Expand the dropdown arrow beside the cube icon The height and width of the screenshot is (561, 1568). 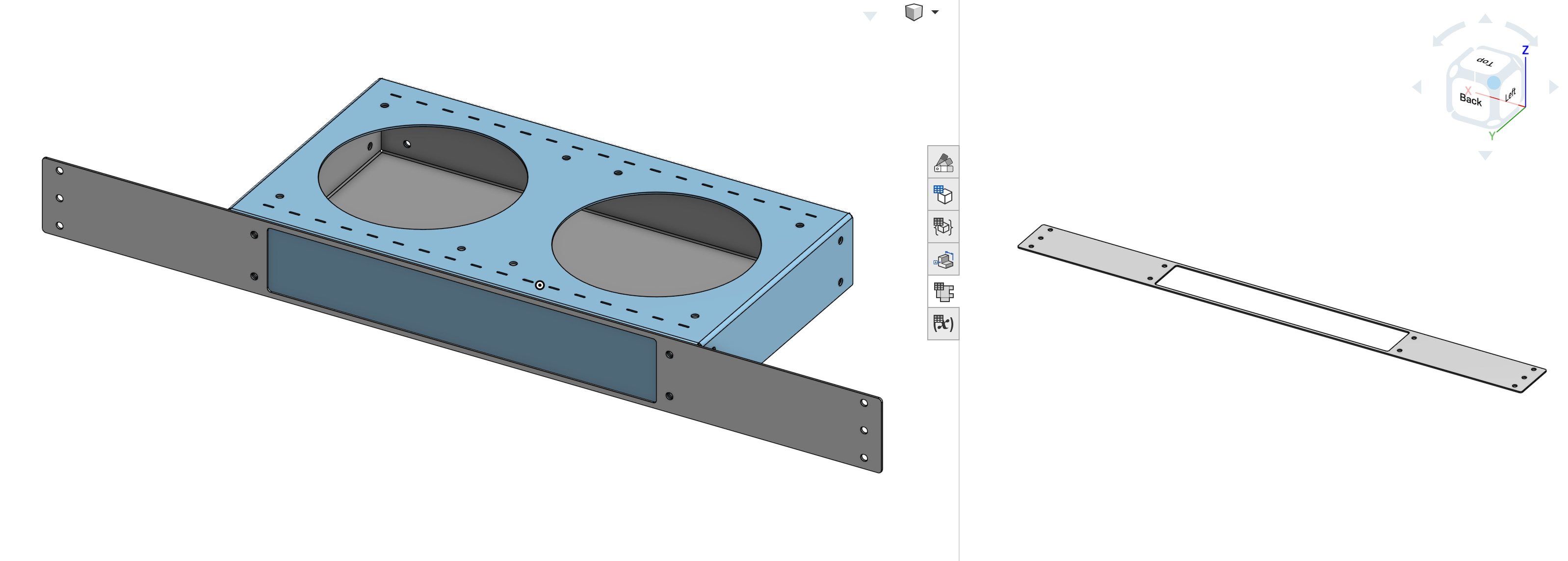tap(935, 12)
